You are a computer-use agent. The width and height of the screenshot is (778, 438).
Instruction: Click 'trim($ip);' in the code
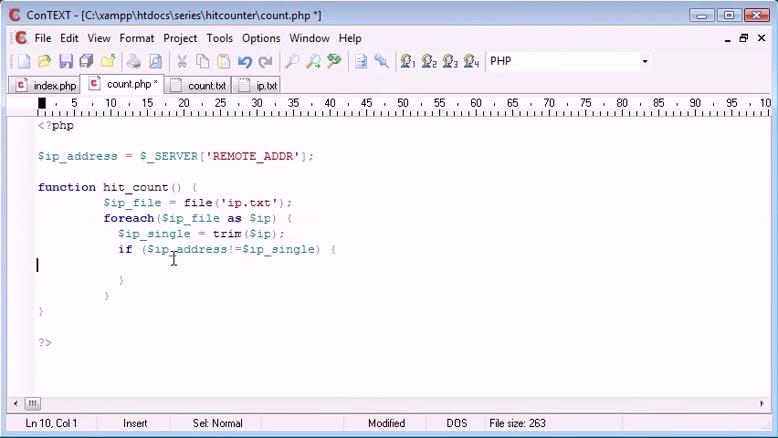click(x=249, y=234)
